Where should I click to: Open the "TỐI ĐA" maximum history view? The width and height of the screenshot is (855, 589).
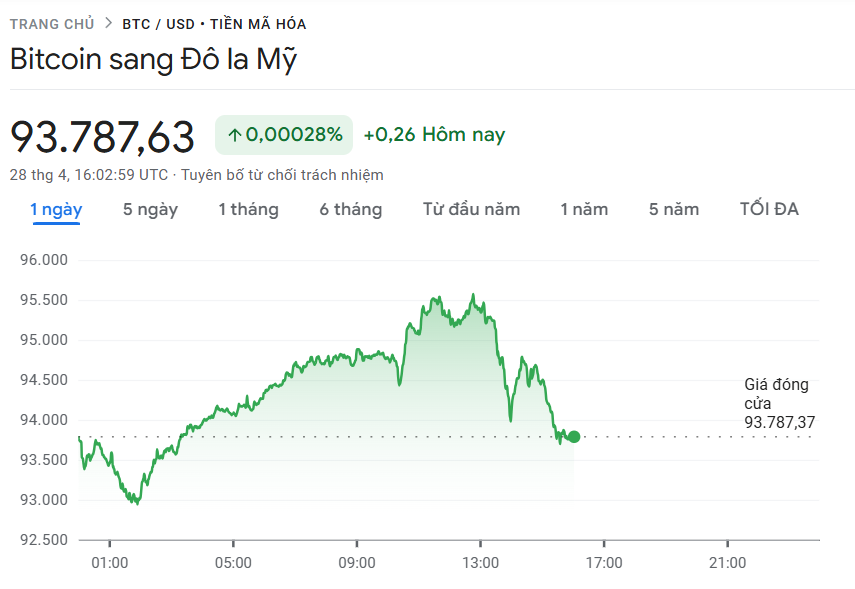point(768,209)
